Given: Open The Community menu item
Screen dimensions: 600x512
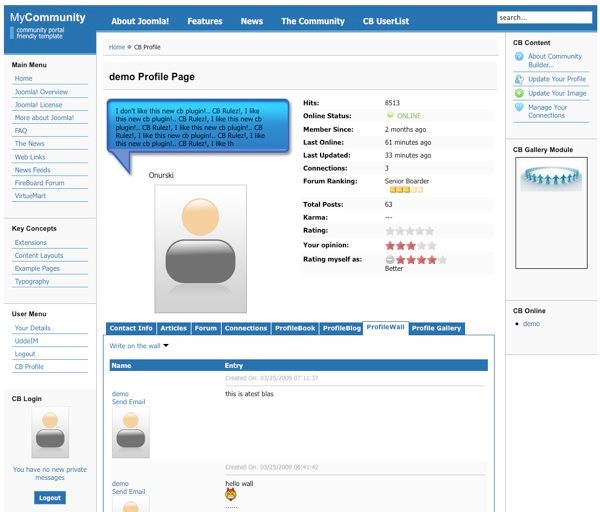Looking at the screenshot, I should (312, 21).
